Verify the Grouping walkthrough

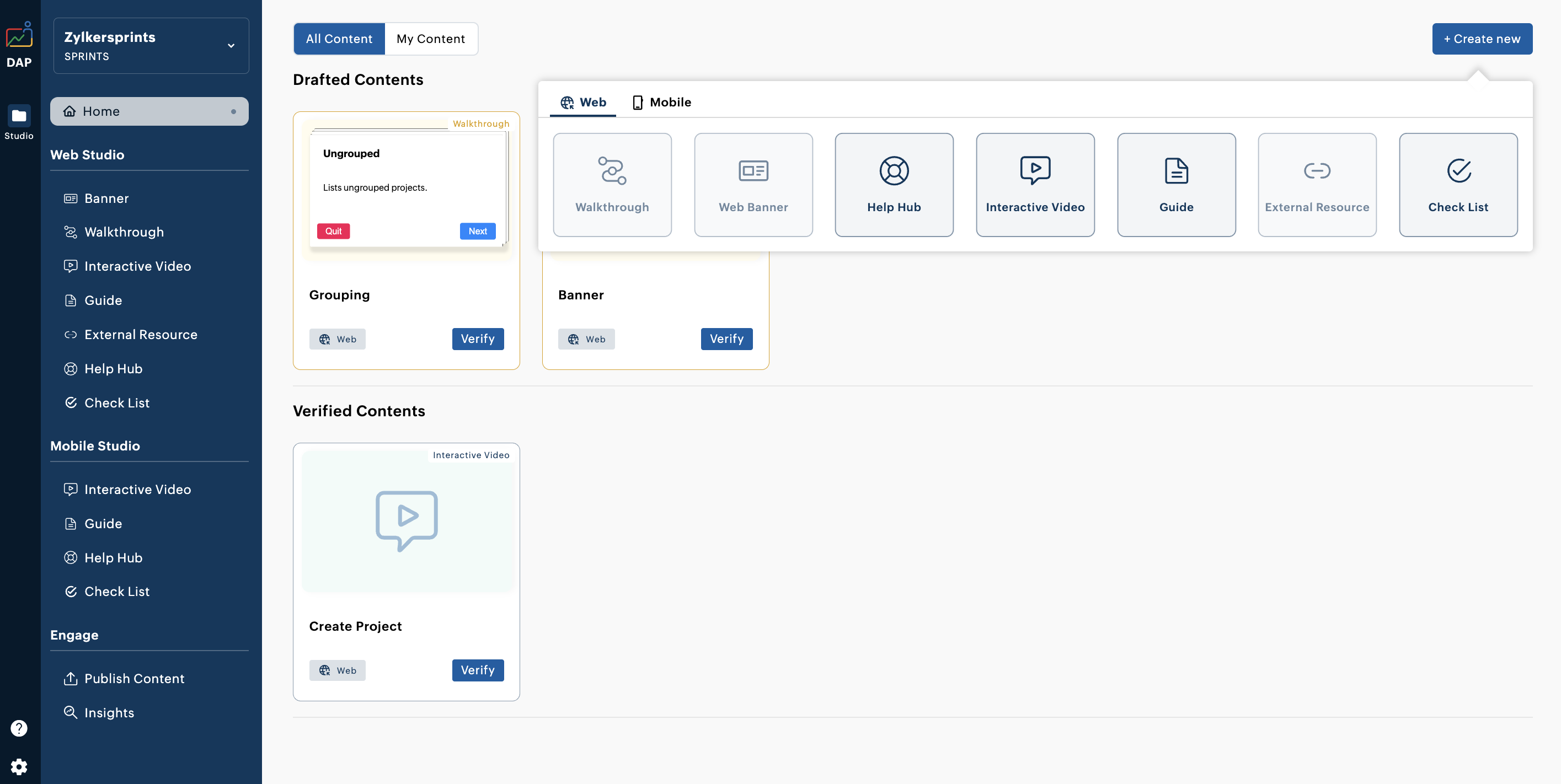tap(478, 339)
